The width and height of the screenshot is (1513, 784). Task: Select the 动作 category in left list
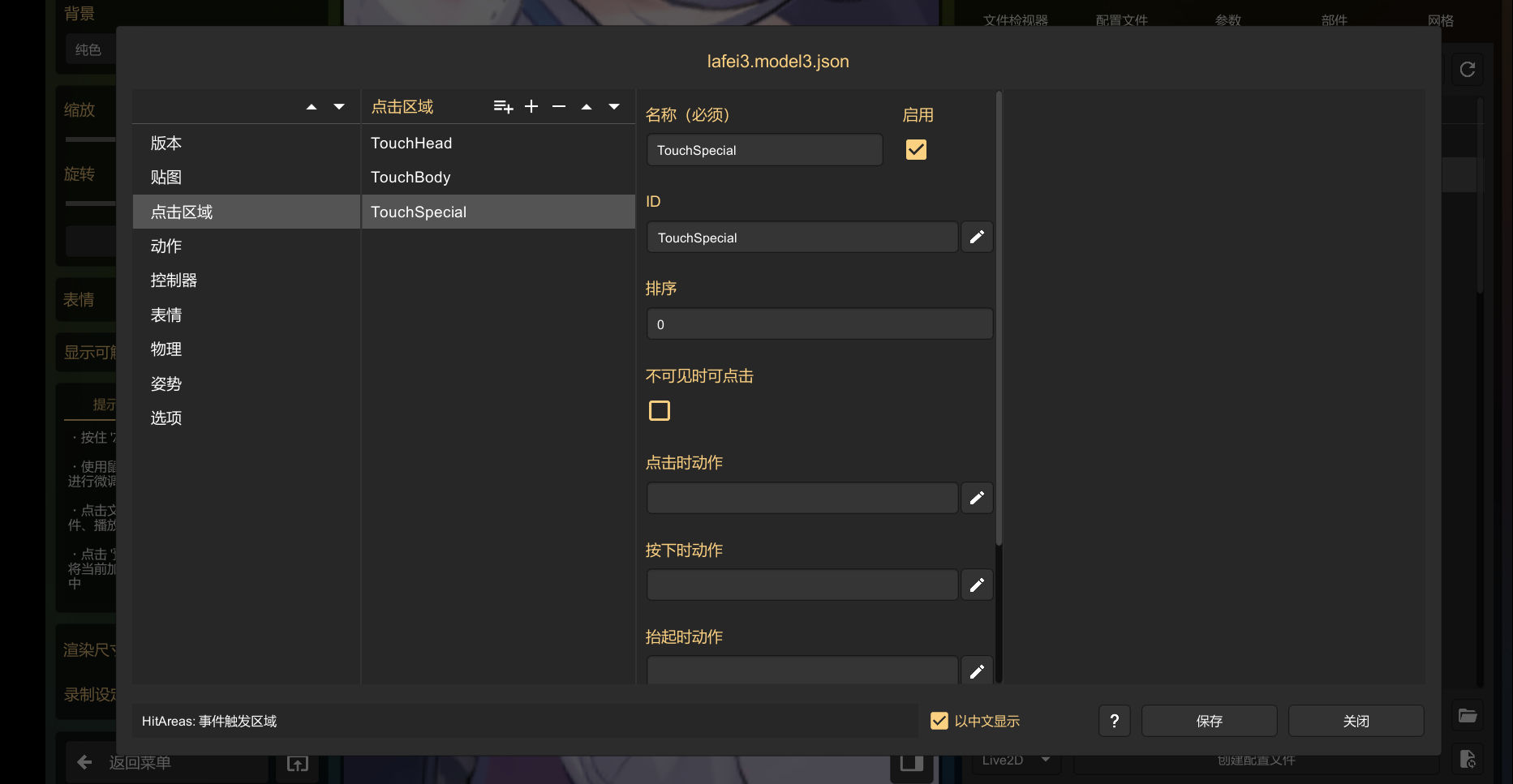pyautogui.click(x=166, y=246)
